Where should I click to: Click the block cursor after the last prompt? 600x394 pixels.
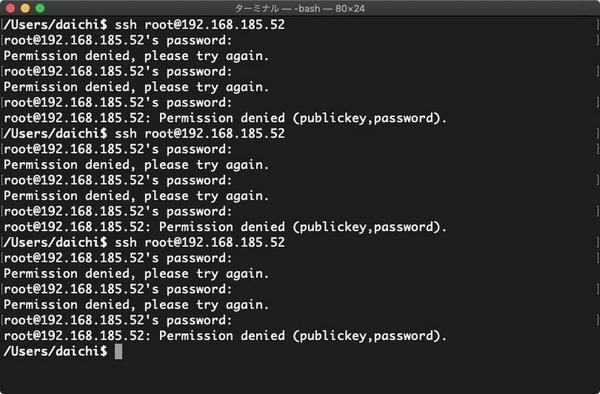click(x=119, y=352)
